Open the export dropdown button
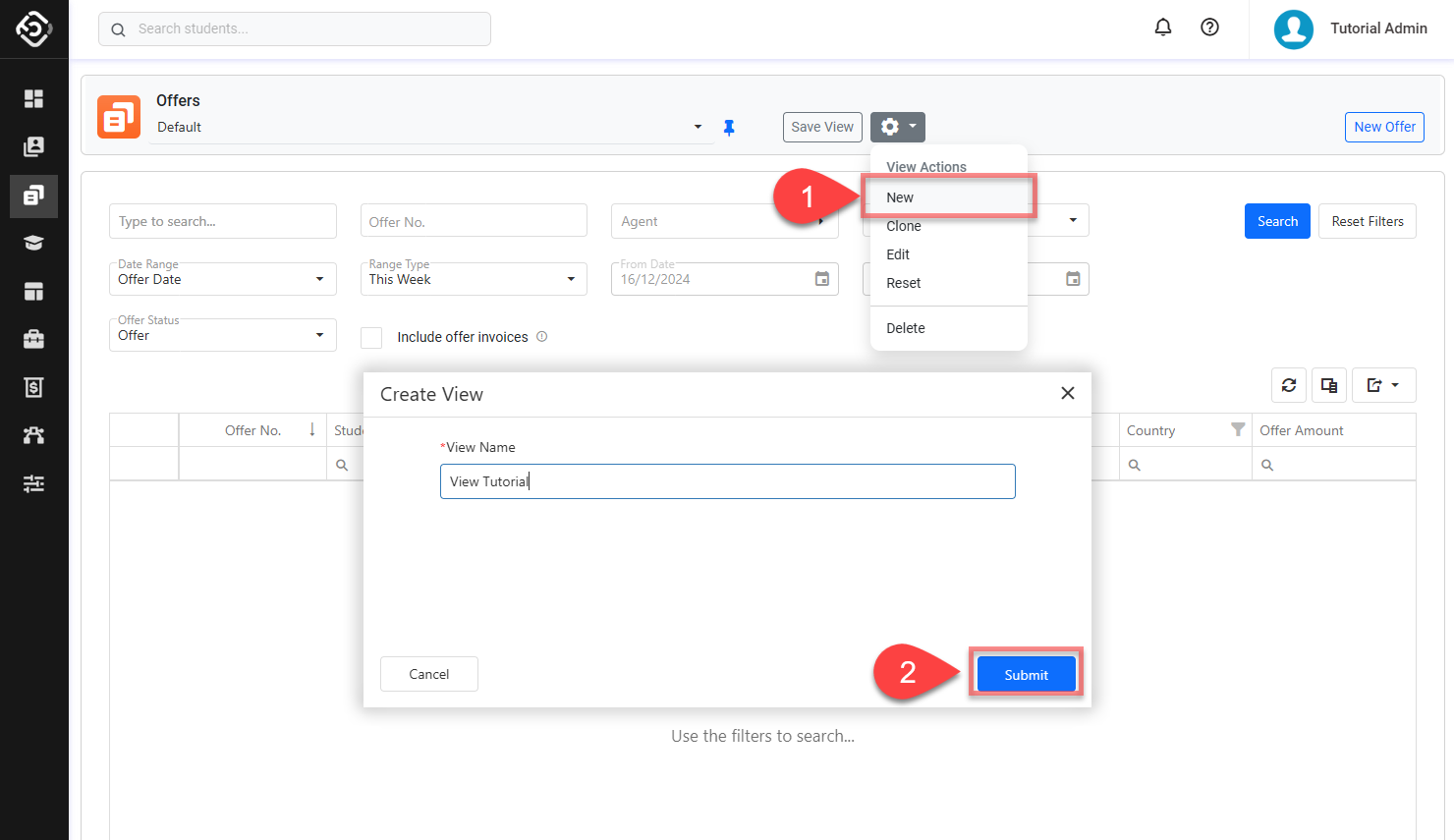1454x840 pixels. (1384, 385)
